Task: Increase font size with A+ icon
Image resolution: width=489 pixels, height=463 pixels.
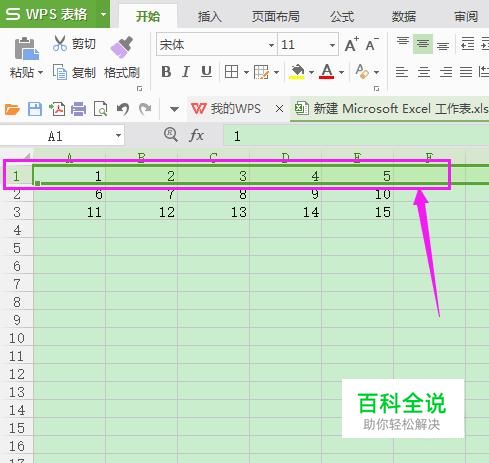Action: (x=351, y=44)
